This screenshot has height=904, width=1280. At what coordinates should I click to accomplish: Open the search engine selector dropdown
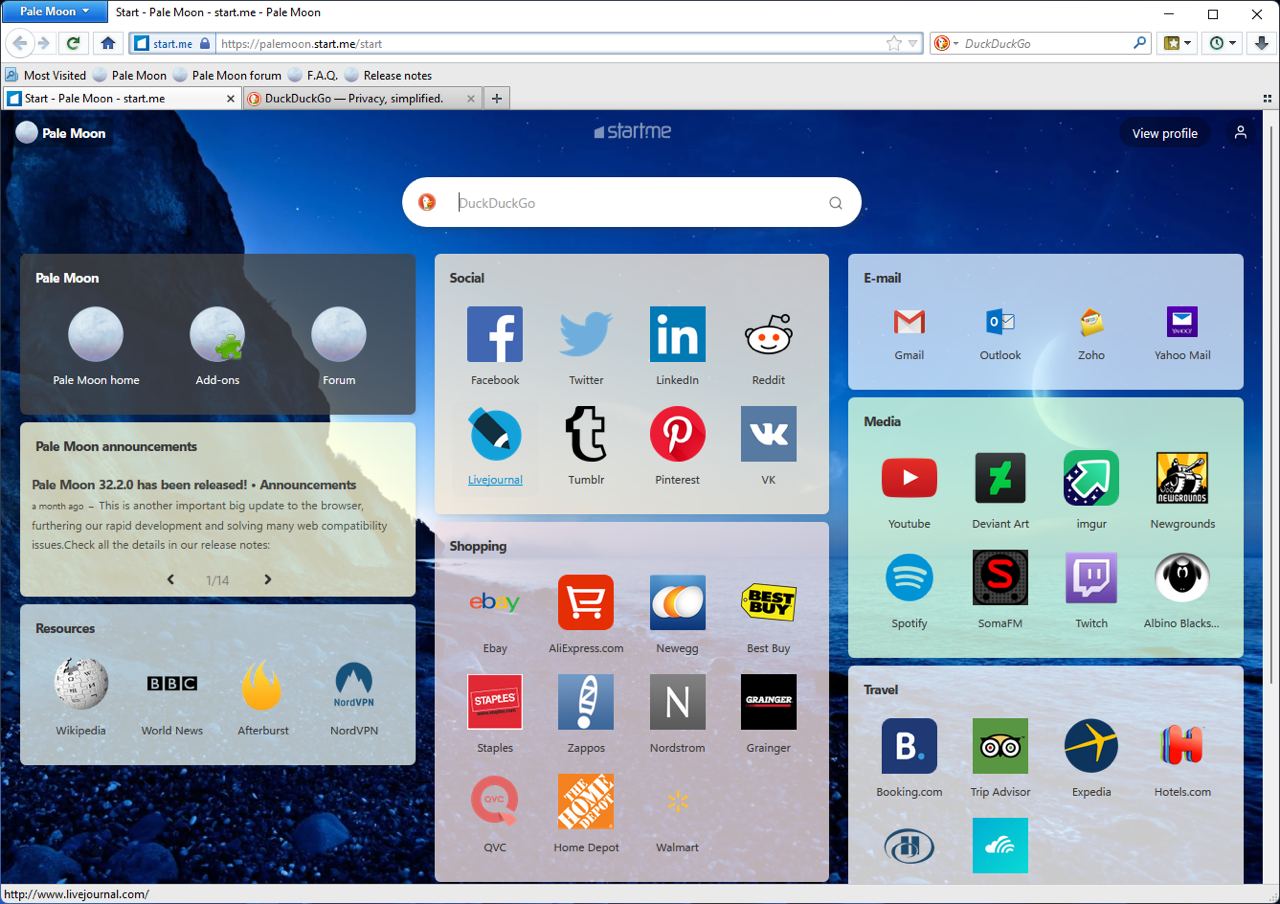pos(946,43)
